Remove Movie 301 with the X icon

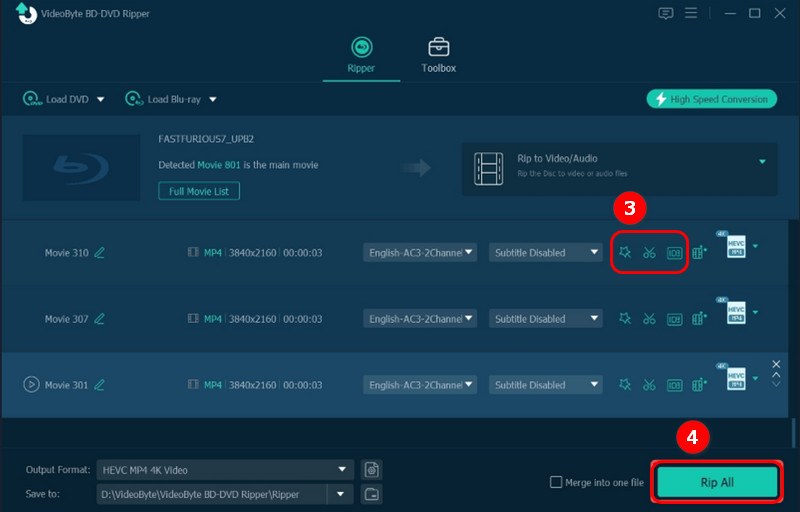[x=776, y=364]
